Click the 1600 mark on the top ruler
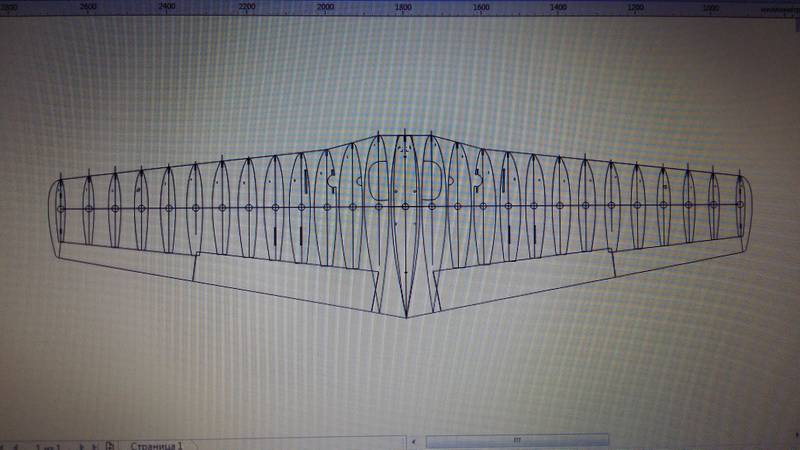 point(481,8)
